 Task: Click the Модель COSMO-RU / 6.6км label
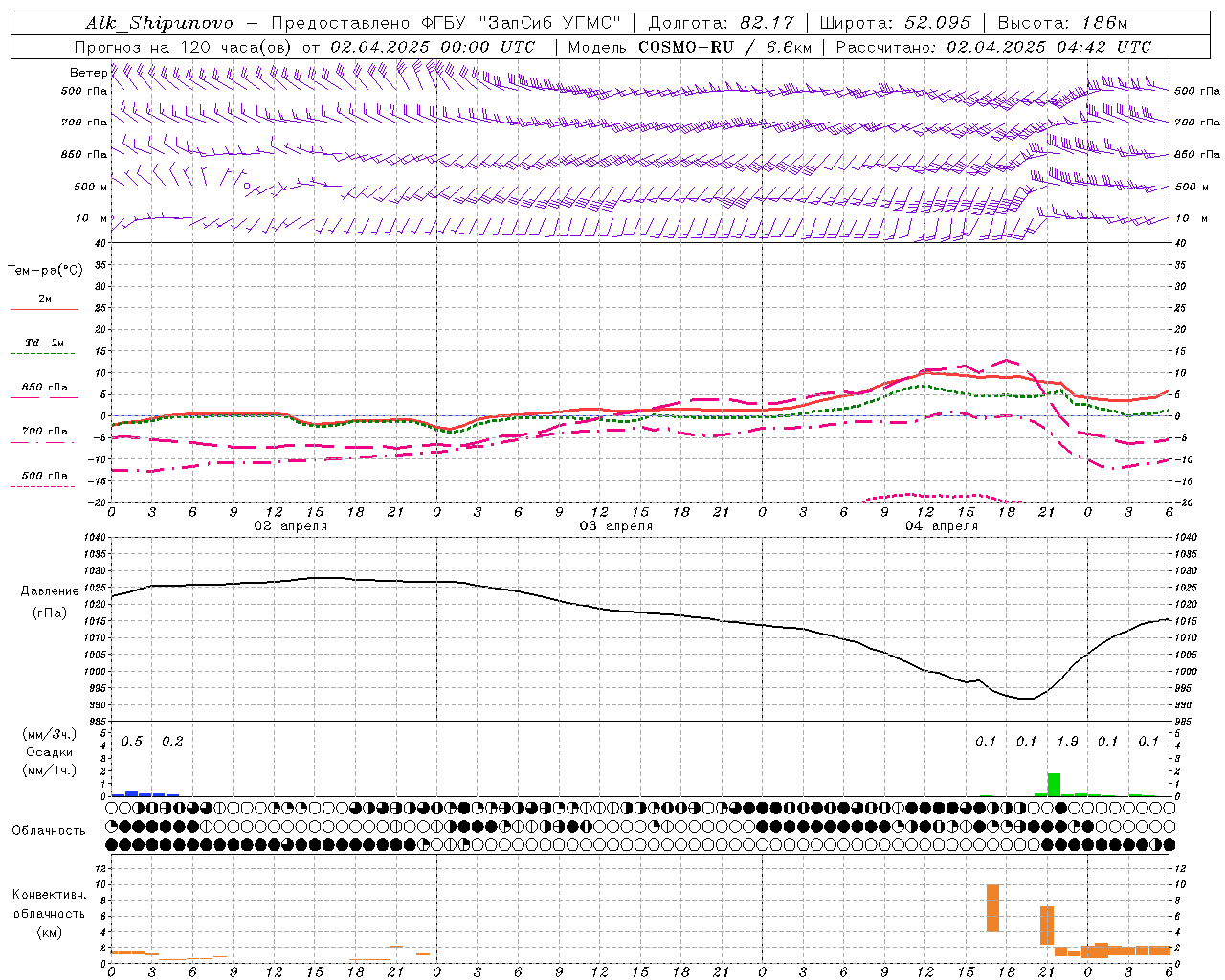[690, 47]
